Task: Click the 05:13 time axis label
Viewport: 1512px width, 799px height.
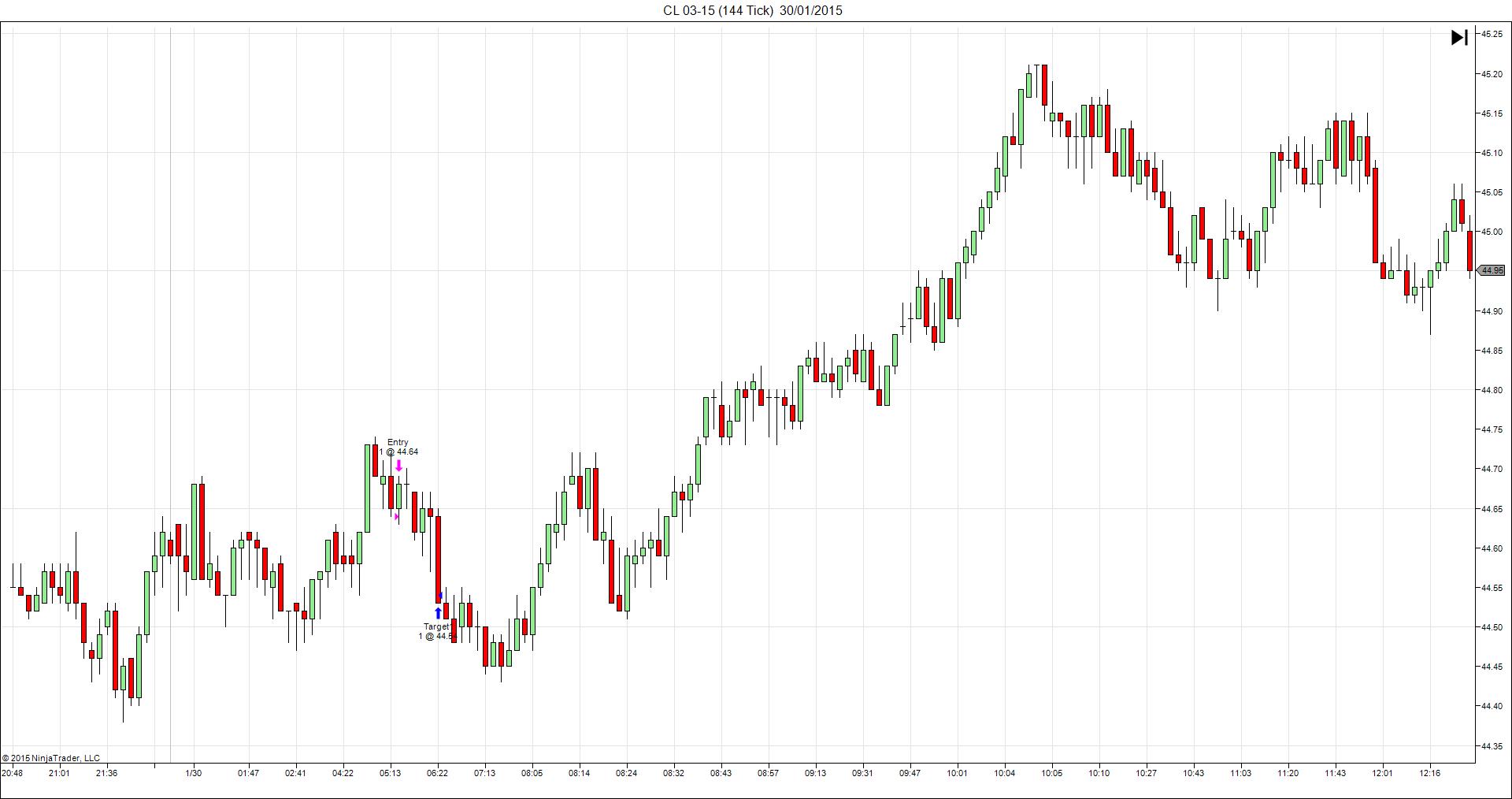Action: click(390, 773)
